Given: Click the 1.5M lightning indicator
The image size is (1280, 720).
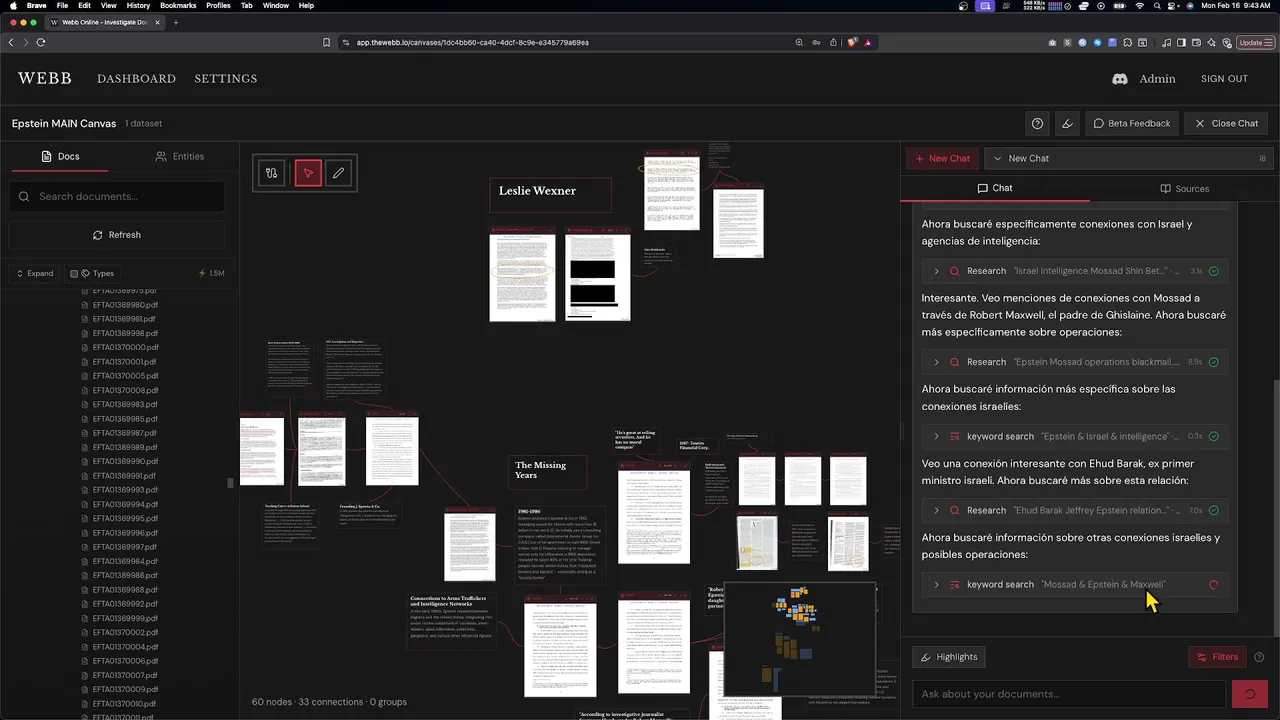Looking at the screenshot, I should (212, 273).
